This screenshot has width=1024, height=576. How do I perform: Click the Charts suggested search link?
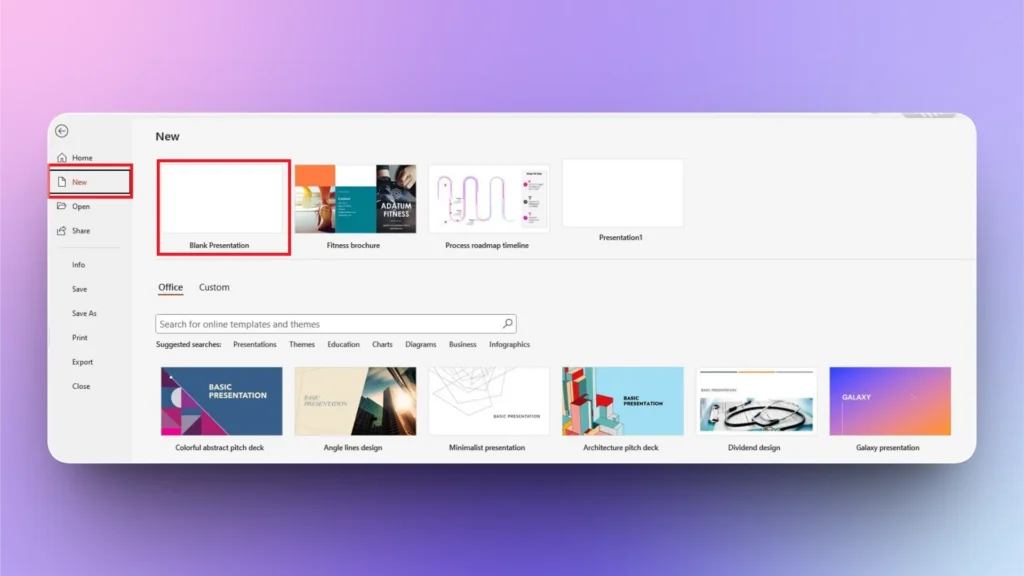point(382,344)
